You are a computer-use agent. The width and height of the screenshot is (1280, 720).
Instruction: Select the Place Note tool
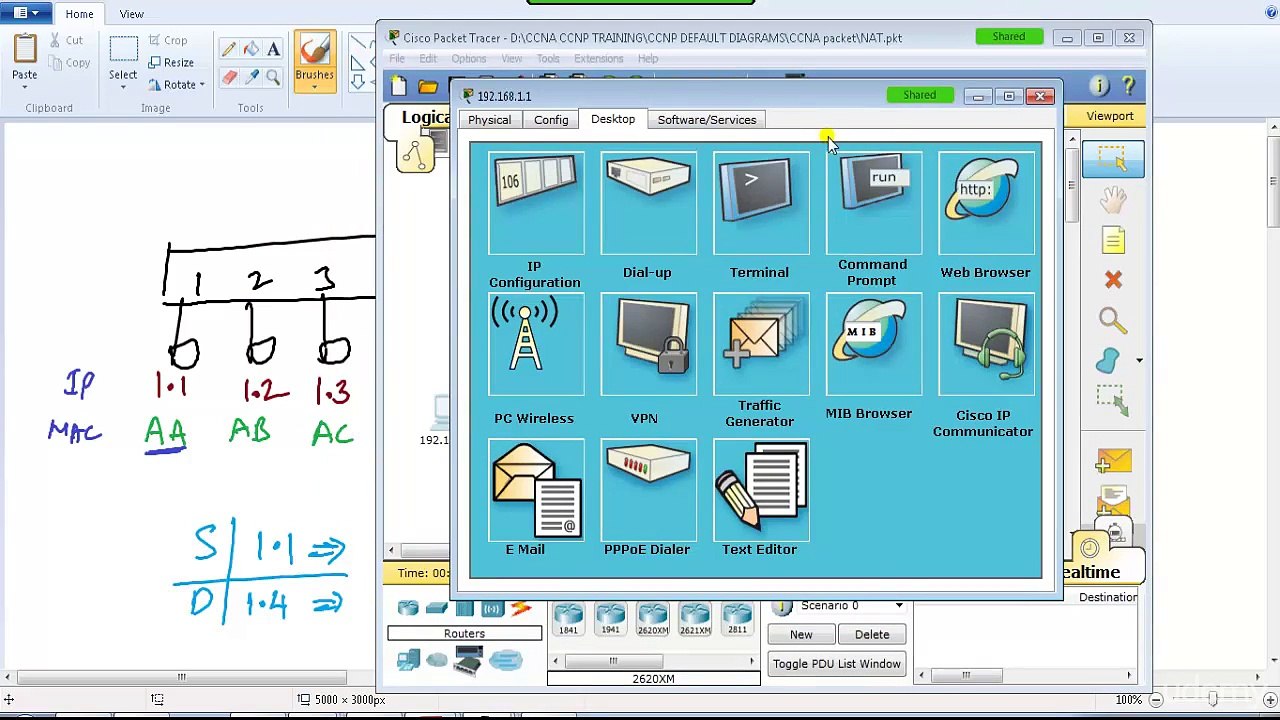click(1113, 240)
